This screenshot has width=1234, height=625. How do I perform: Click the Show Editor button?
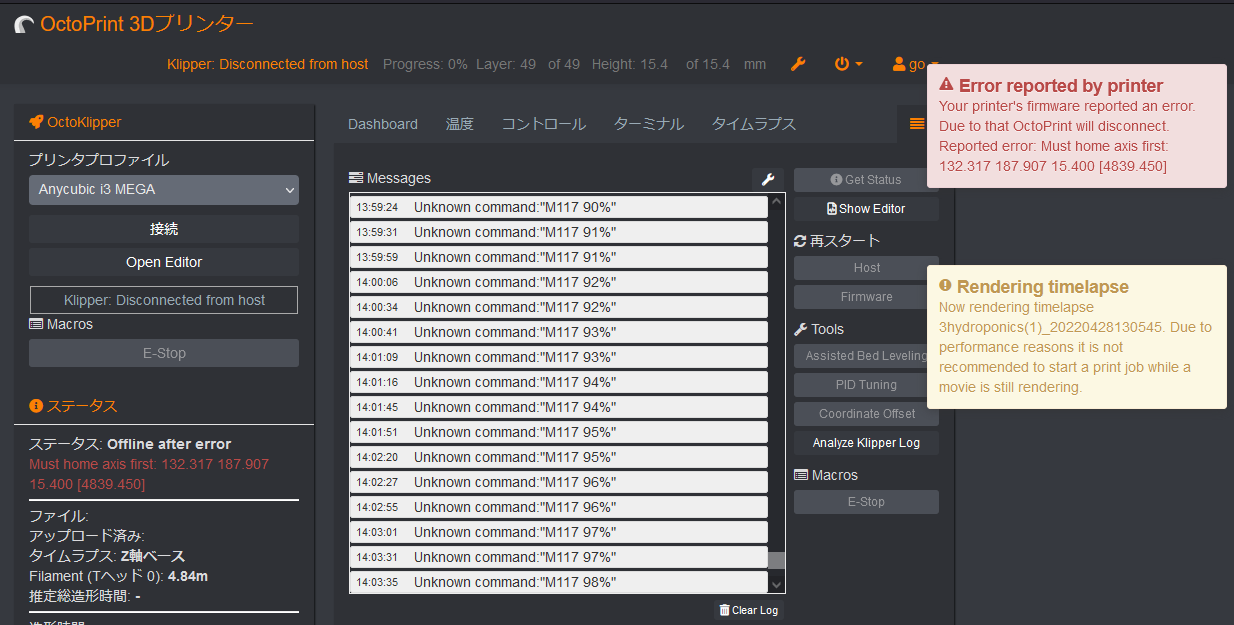coord(866,209)
